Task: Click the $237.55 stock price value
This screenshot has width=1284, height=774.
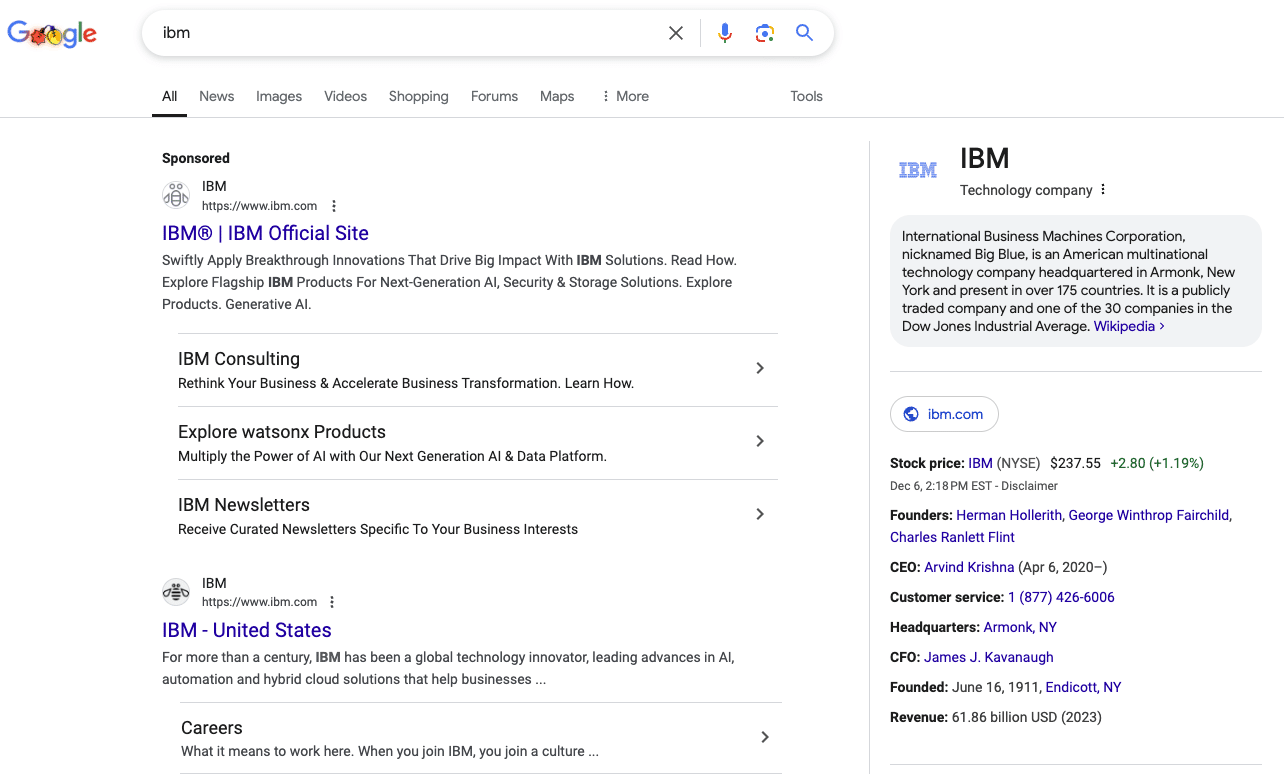Action: click(x=1075, y=463)
